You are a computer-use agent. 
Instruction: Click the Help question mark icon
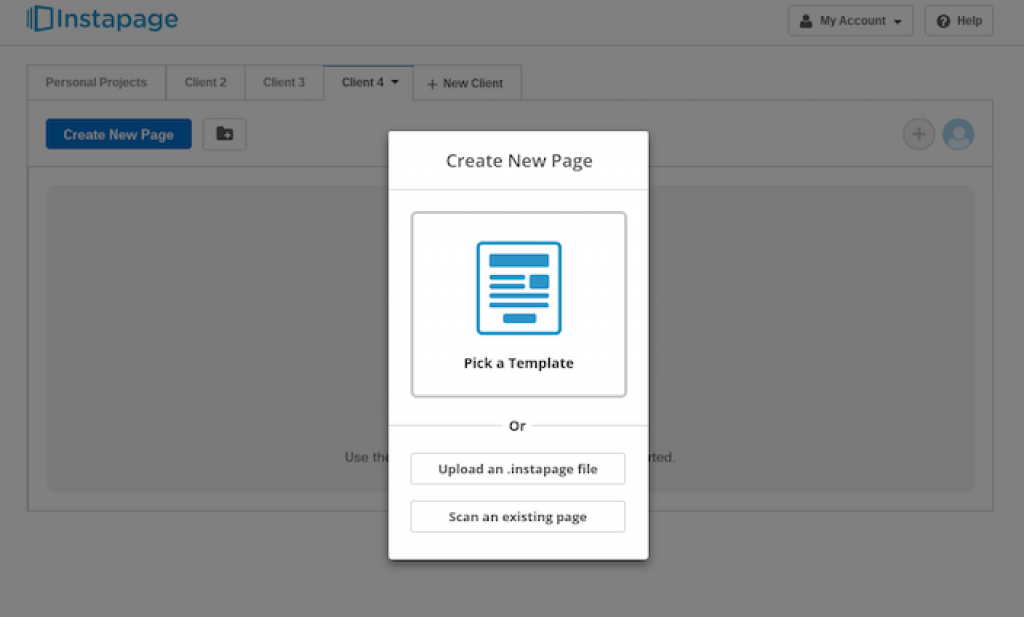[x=943, y=21]
